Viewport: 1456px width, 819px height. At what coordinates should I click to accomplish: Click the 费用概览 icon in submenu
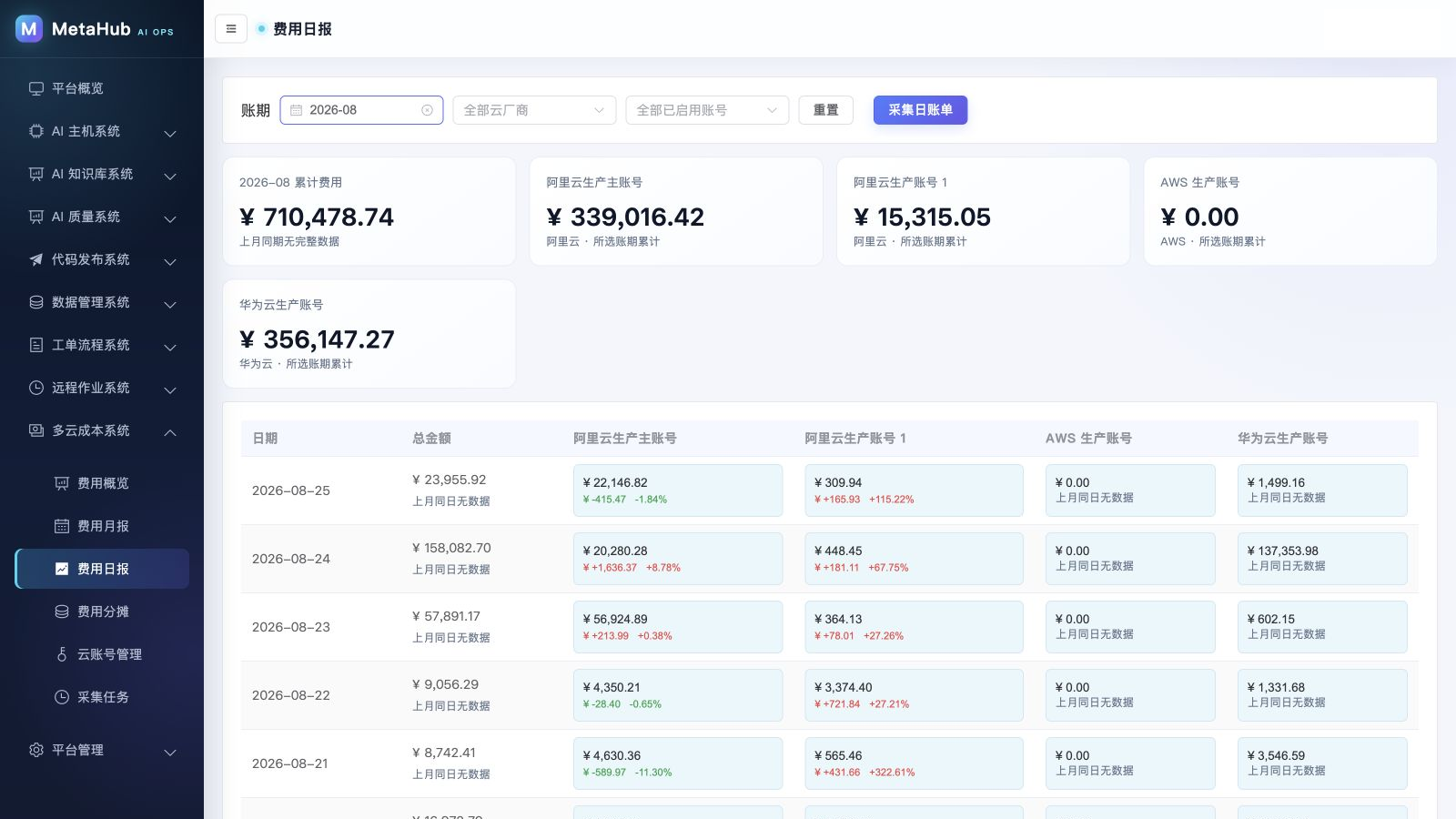pyautogui.click(x=62, y=483)
